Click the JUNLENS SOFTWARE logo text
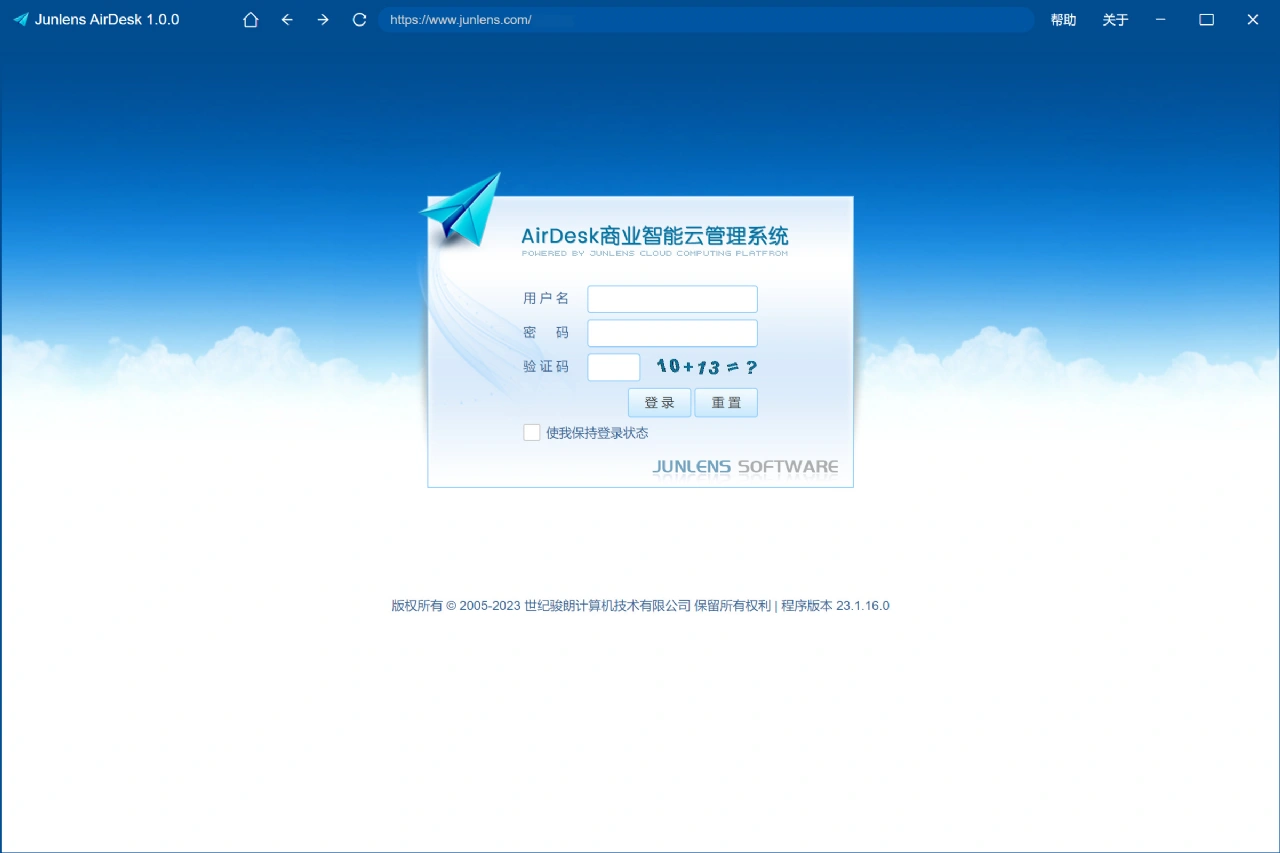The image size is (1280, 853). pos(745,467)
